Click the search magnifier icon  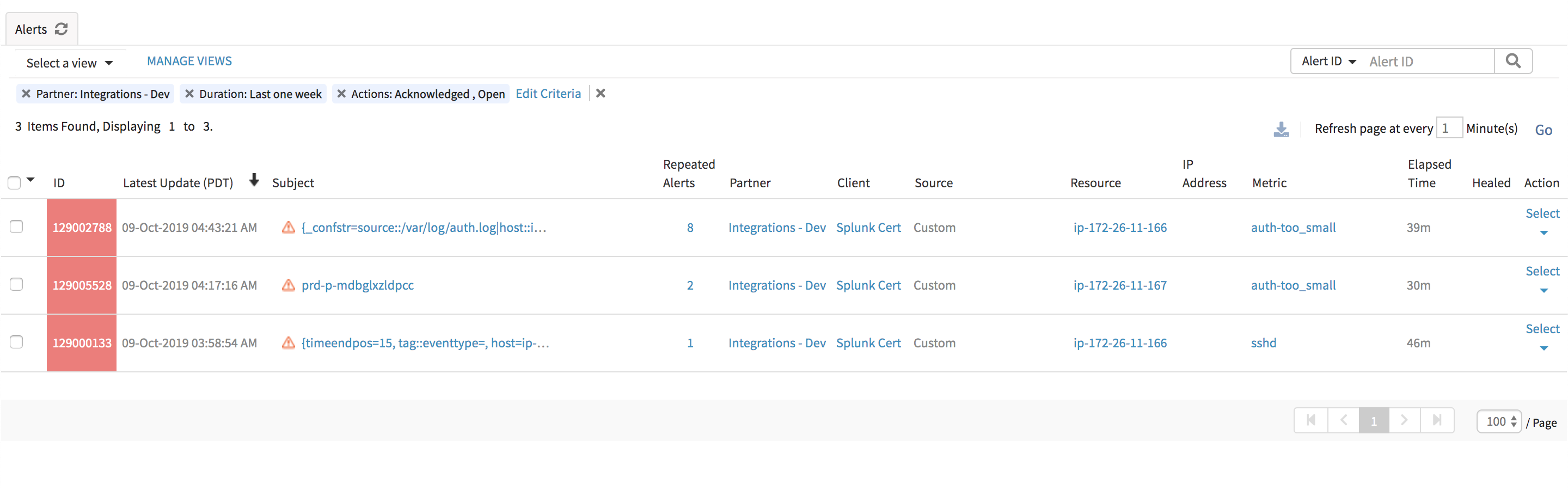1512,61
